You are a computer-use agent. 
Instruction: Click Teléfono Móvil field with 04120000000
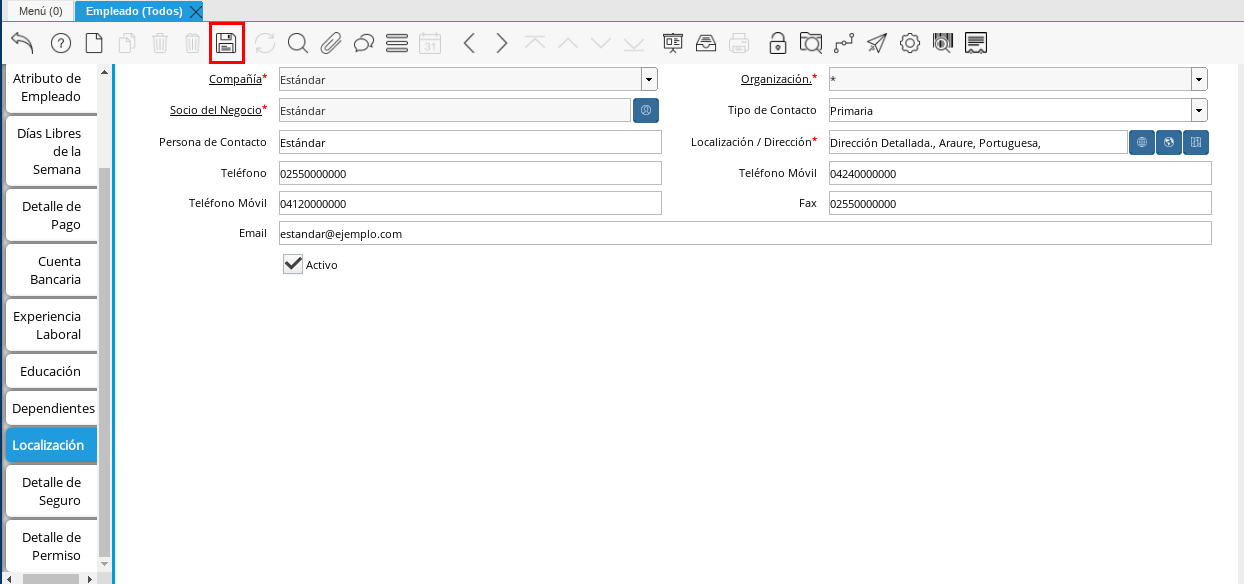pos(470,203)
